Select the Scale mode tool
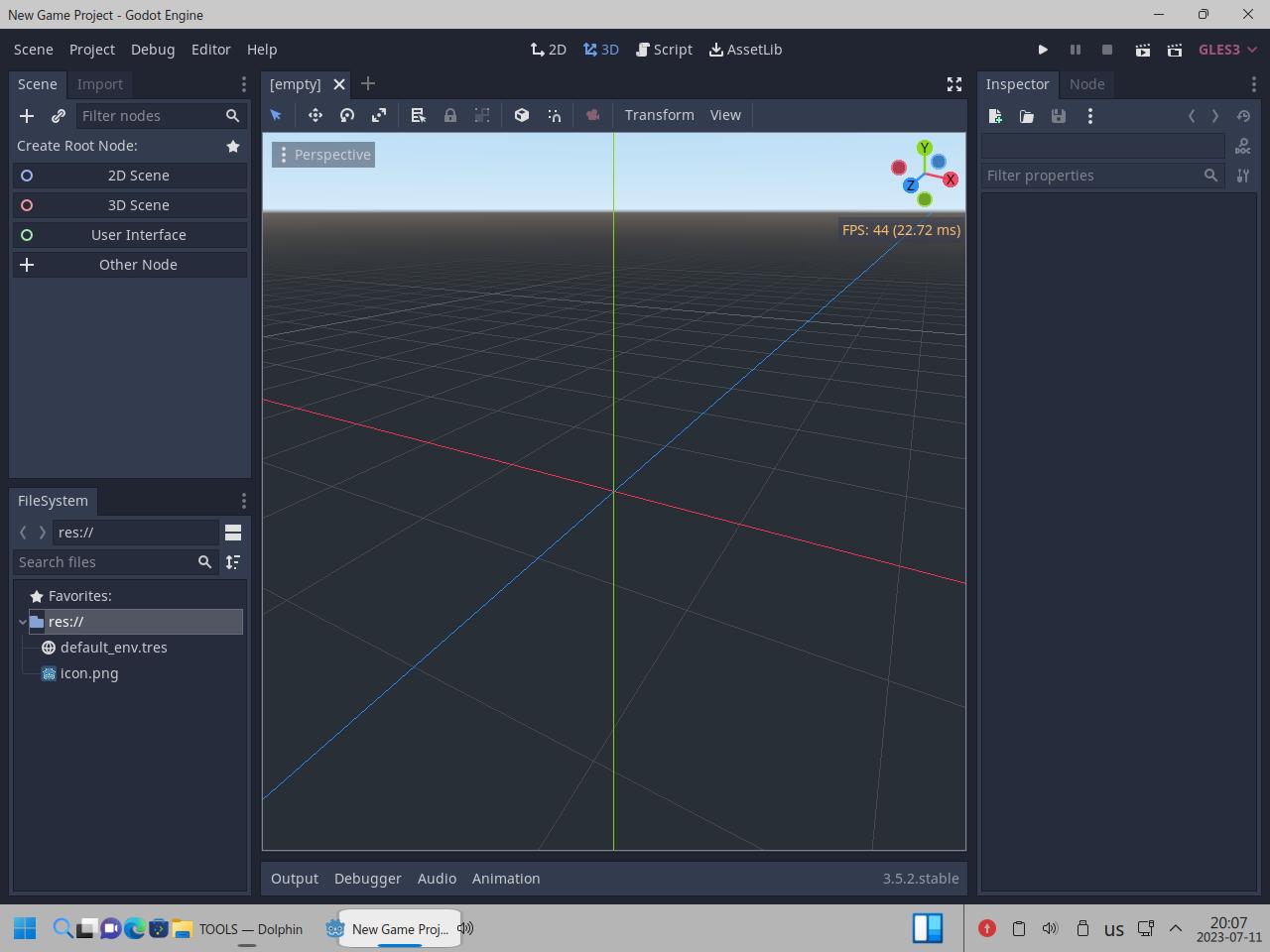The width and height of the screenshot is (1270, 952). (x=379, y=115)
